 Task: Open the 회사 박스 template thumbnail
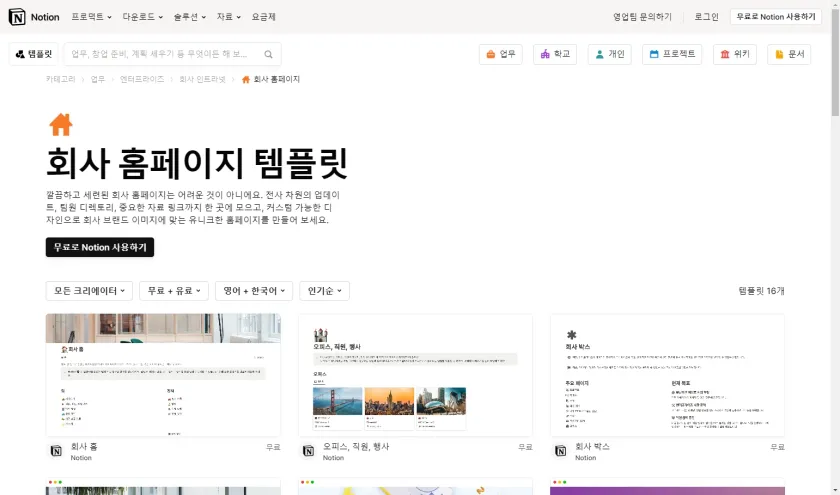668,375
